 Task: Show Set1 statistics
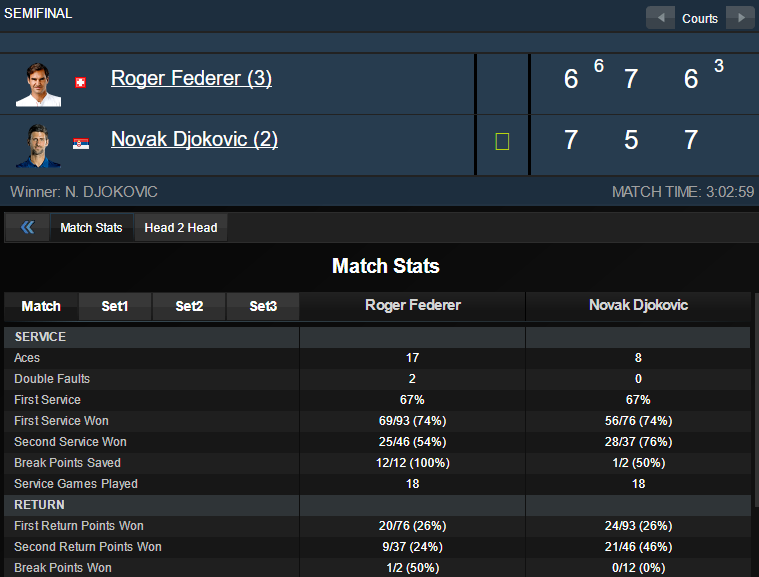point(115,306)
